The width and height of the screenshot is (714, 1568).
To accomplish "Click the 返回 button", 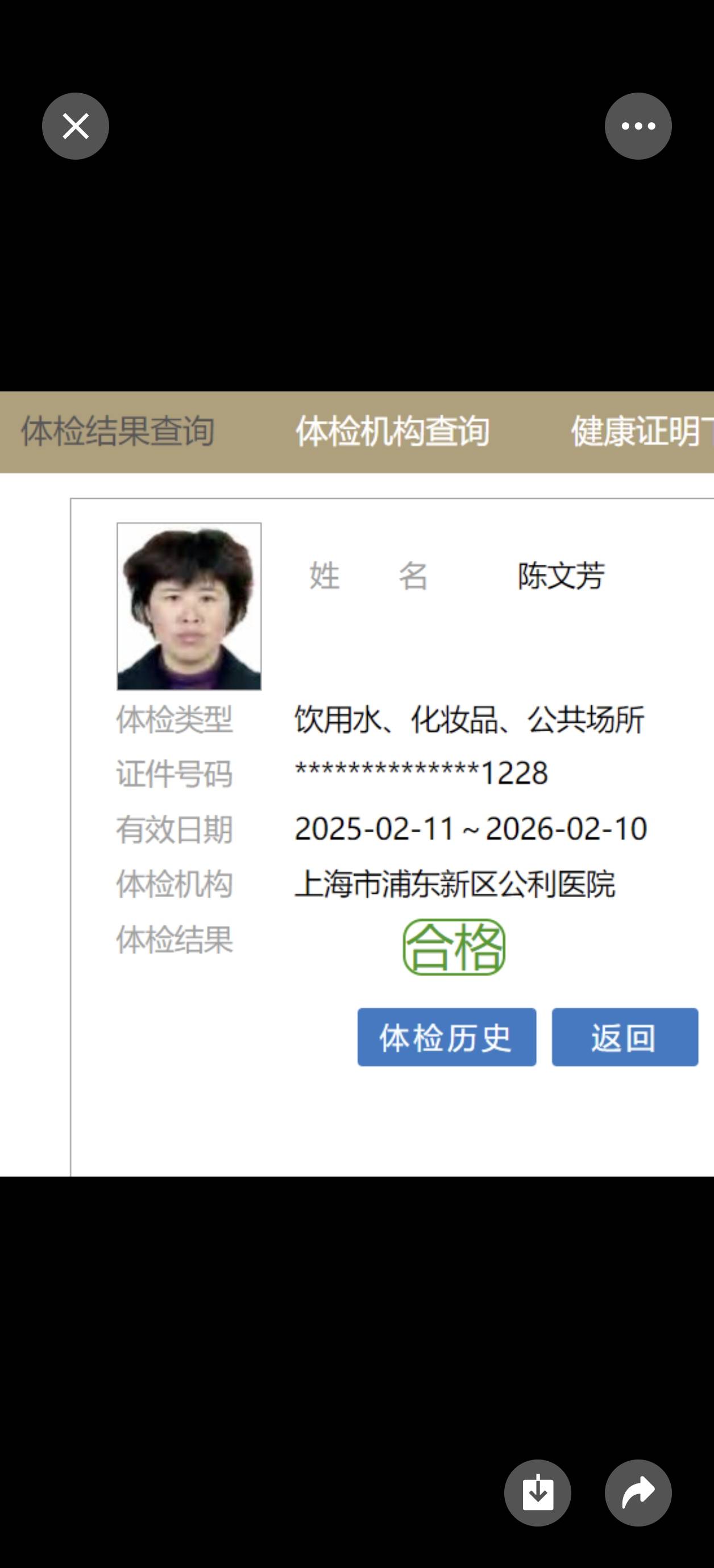I will point(624,1037).
